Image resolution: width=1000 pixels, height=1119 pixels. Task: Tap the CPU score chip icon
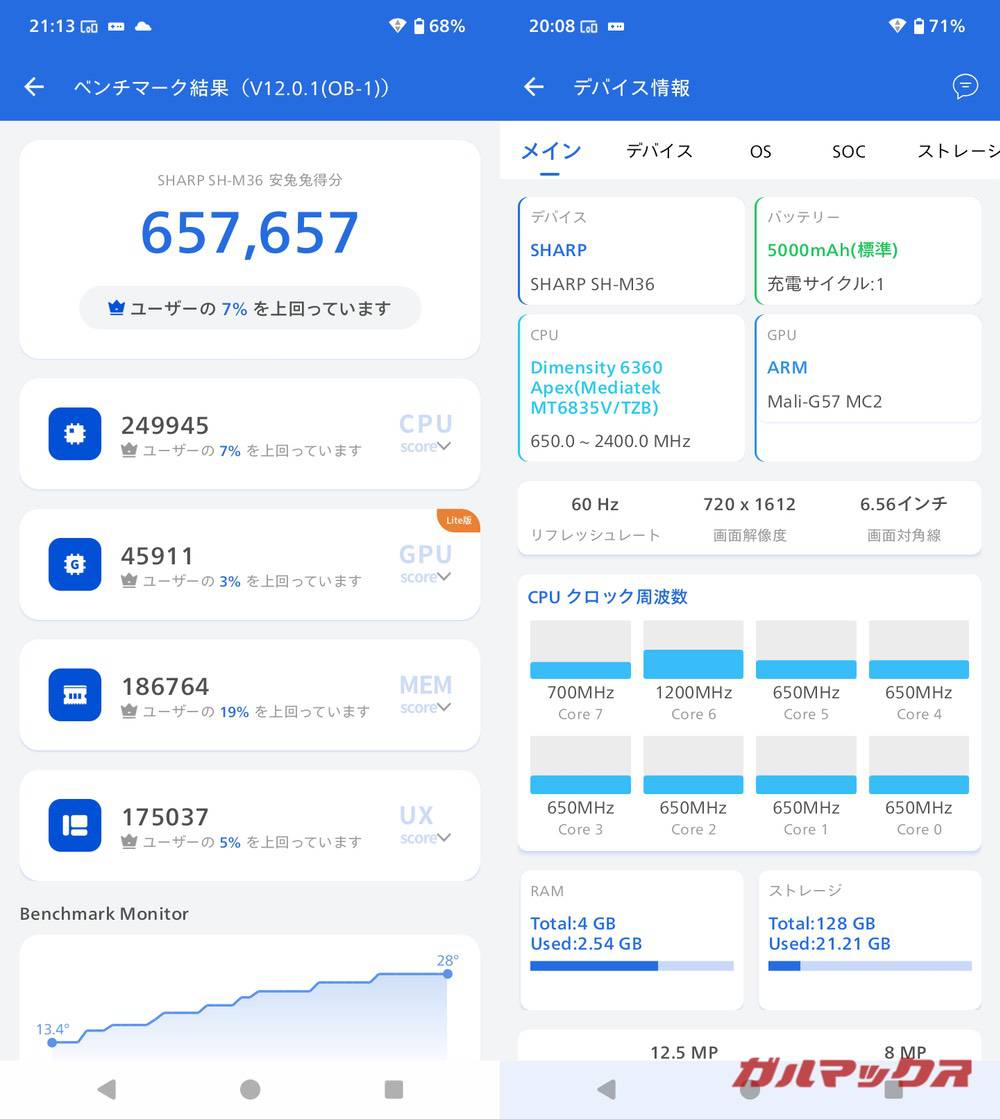coord(75,433)
